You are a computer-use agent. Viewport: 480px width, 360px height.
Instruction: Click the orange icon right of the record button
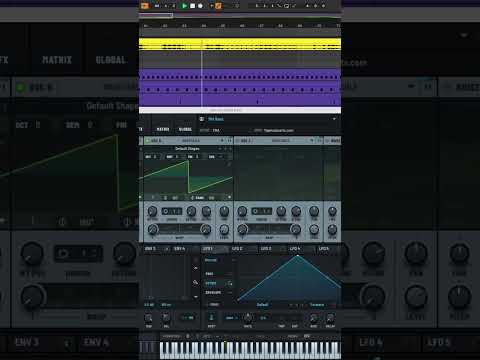click(218, 6)
